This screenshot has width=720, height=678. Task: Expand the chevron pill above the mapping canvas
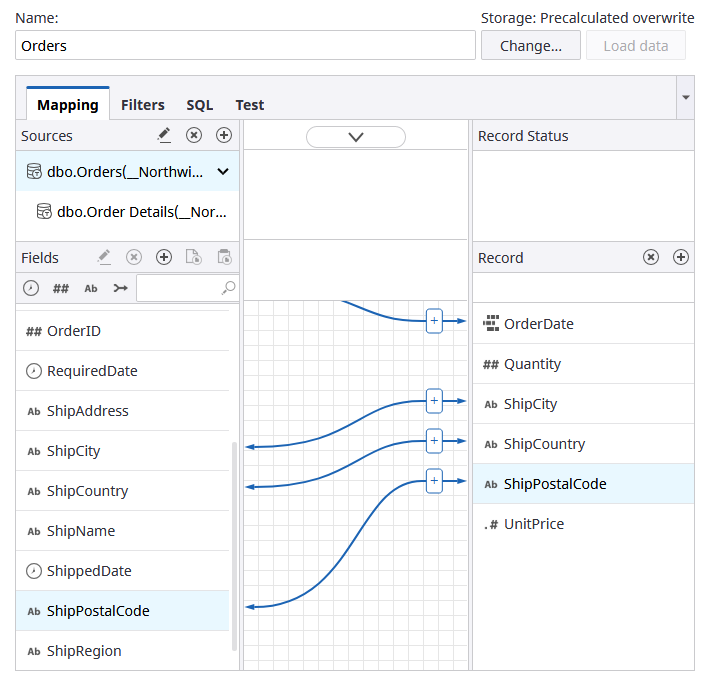[x=356, y=137]
